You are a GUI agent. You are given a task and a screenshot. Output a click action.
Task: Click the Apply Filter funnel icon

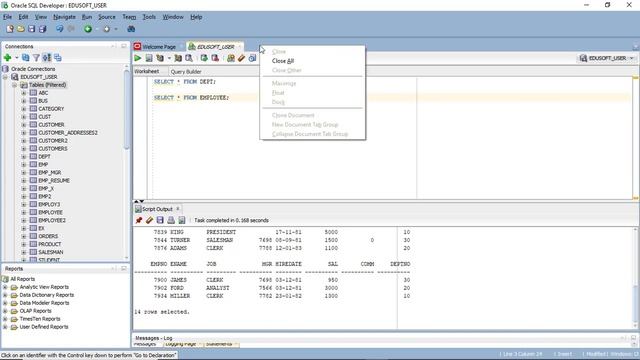click(x=36, y=58)
